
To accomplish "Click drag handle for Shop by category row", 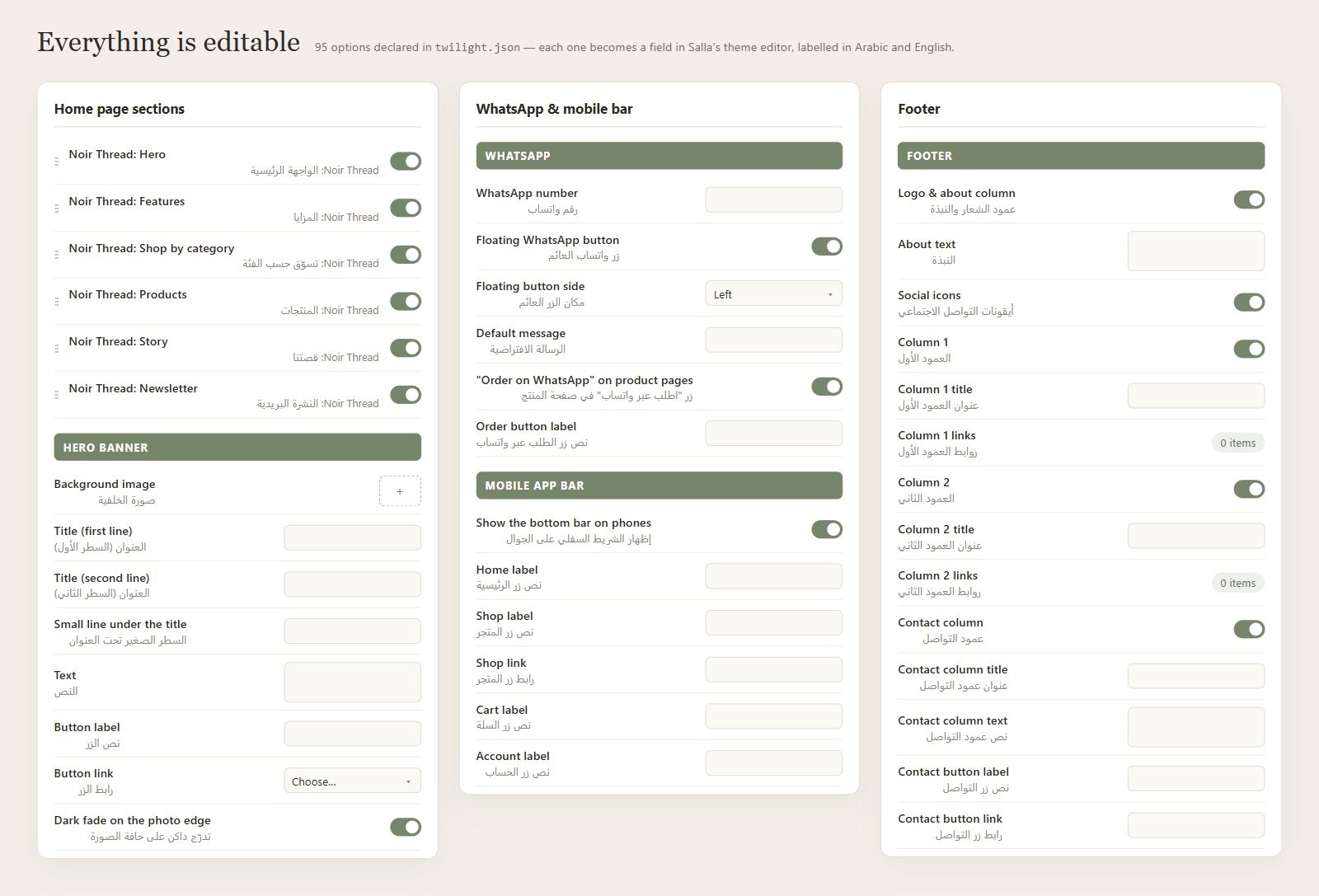I will (x=57, y=256).
